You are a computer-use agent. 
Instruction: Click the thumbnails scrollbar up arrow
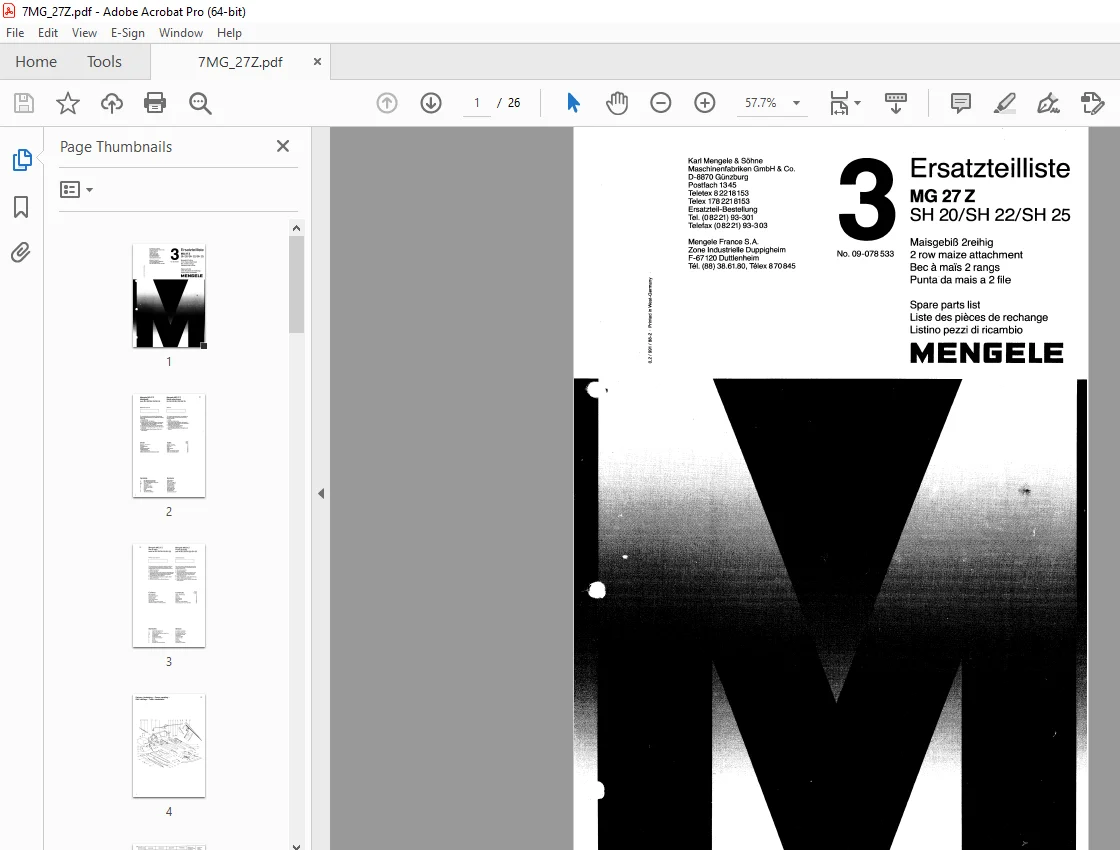(x=296, y=229)
